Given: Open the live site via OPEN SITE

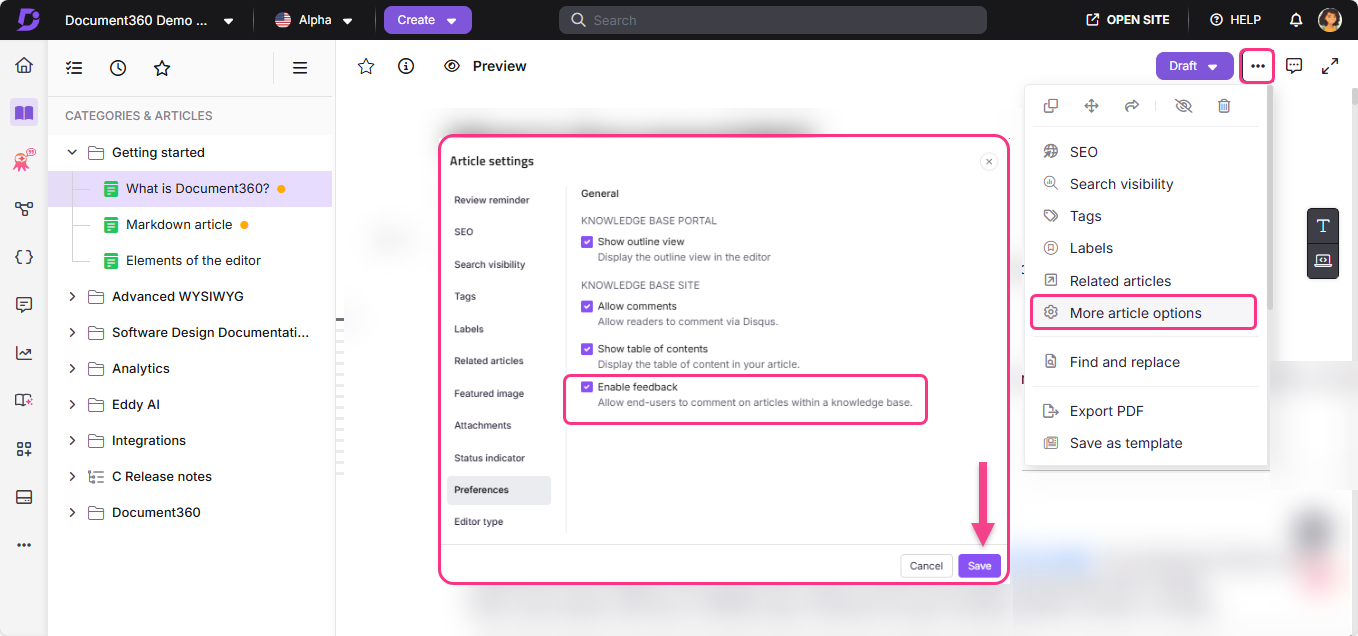Looking at the screenshot, I should [1127, 19].
